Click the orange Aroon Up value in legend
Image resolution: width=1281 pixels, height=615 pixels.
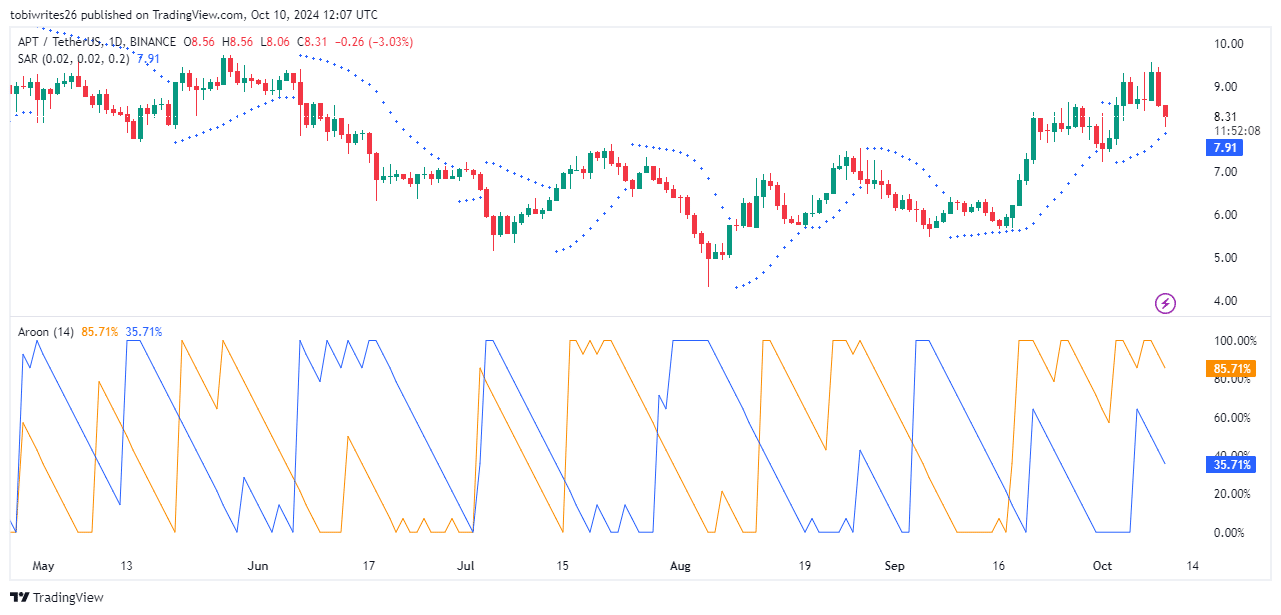99,332
